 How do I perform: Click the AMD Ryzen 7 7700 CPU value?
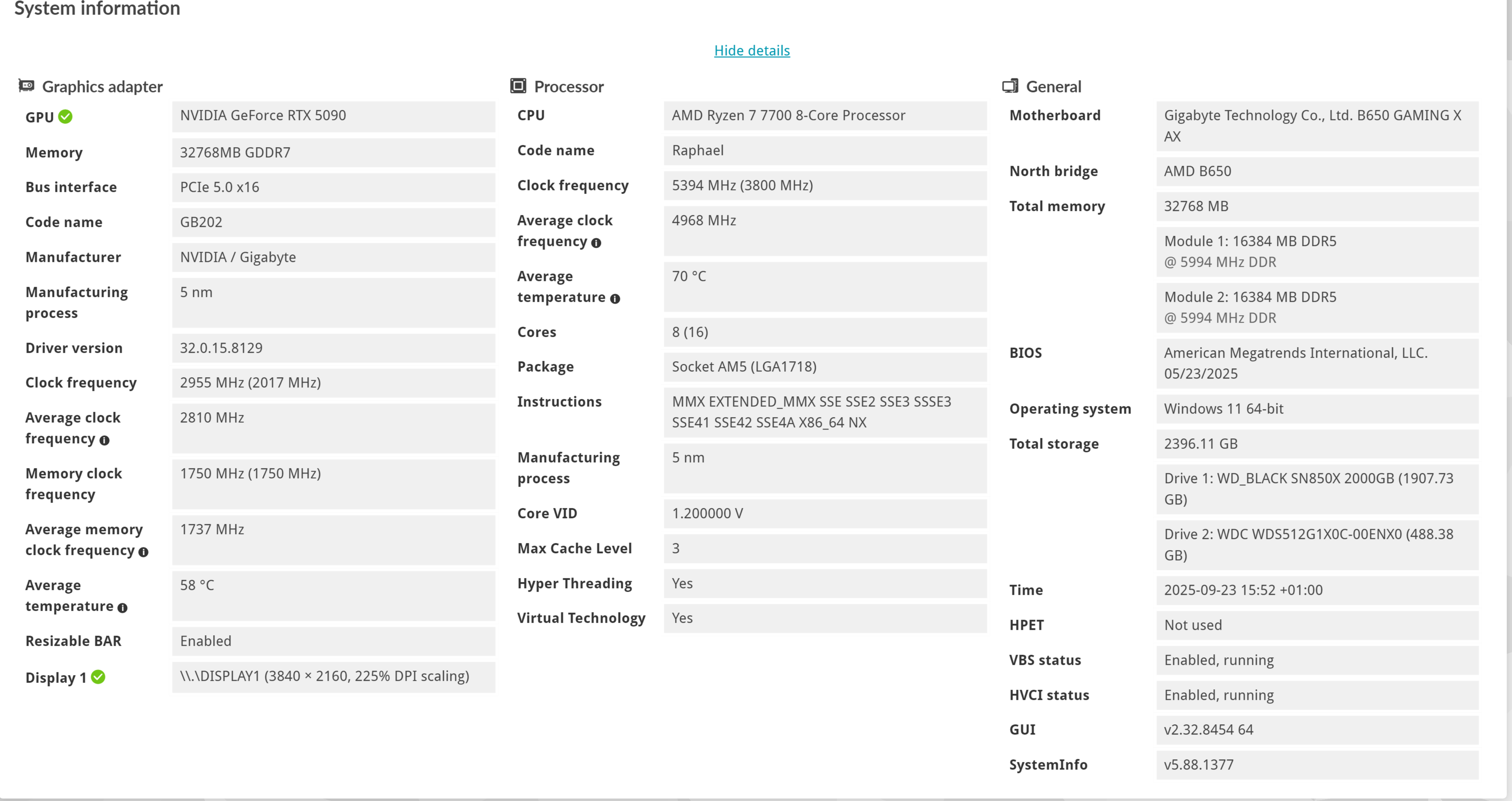[x=825, y=116]
